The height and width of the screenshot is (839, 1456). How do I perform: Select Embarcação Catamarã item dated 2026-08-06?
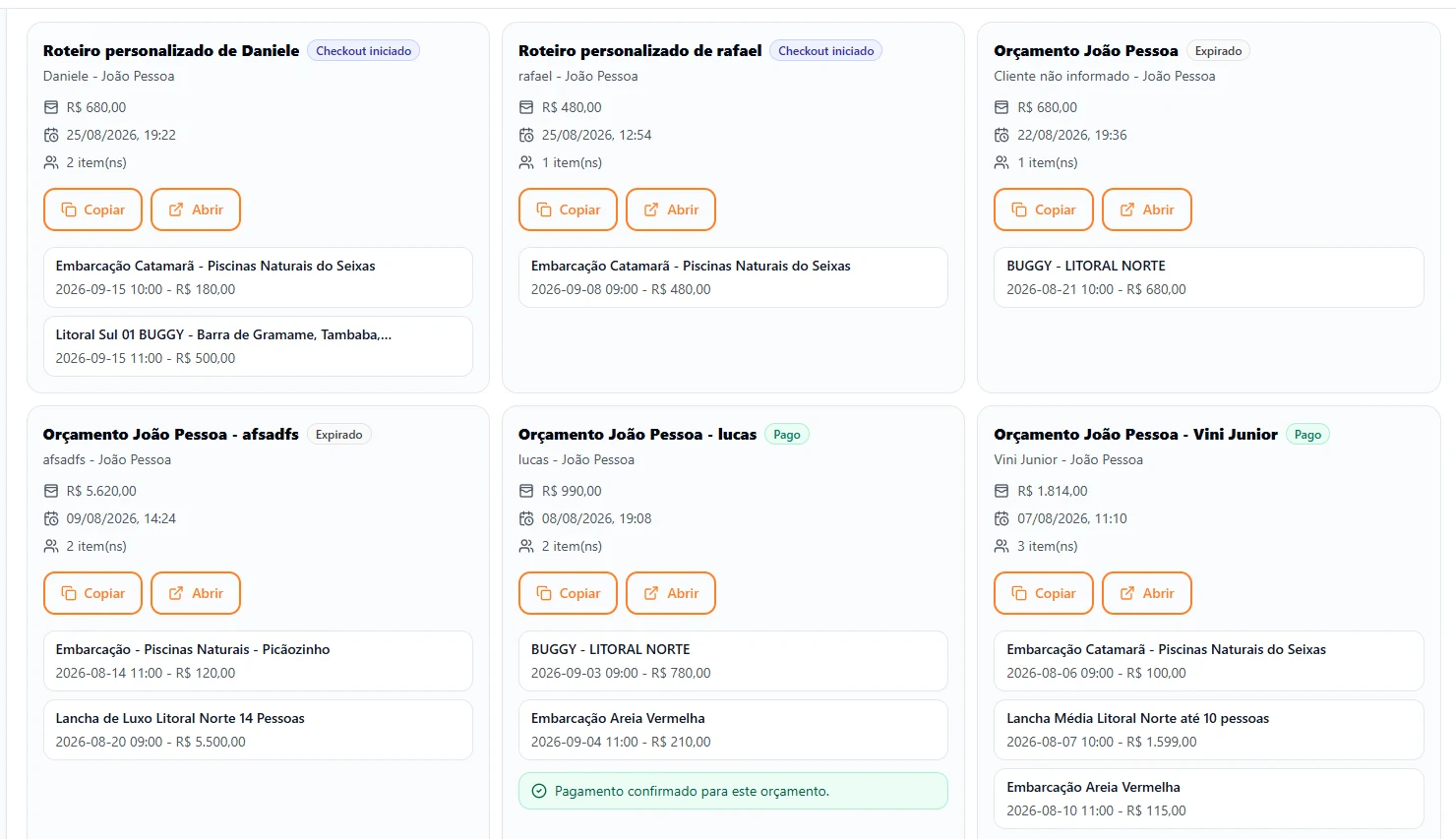coord(1209,661)
